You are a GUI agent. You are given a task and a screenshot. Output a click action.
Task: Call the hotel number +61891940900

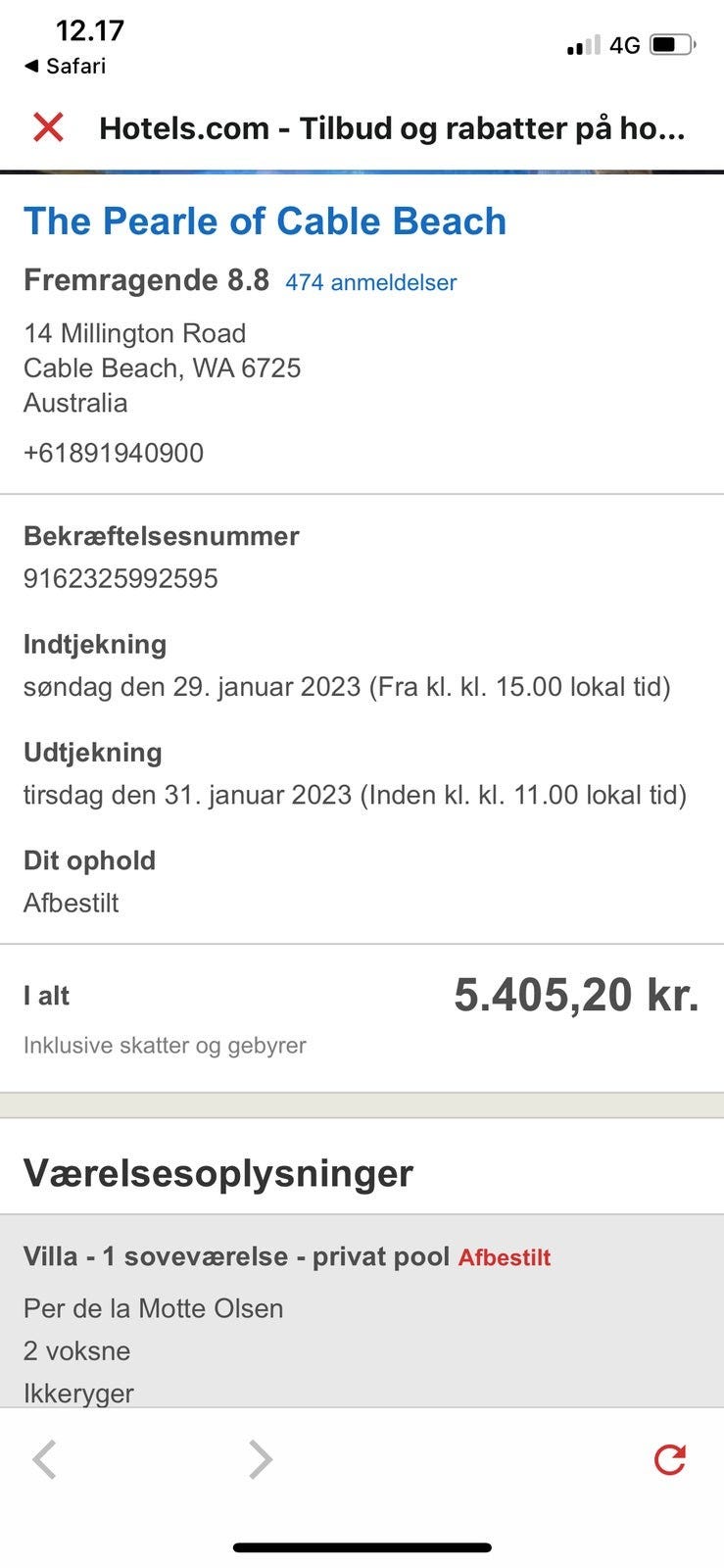pyautogui.click(x=114, y=453)
